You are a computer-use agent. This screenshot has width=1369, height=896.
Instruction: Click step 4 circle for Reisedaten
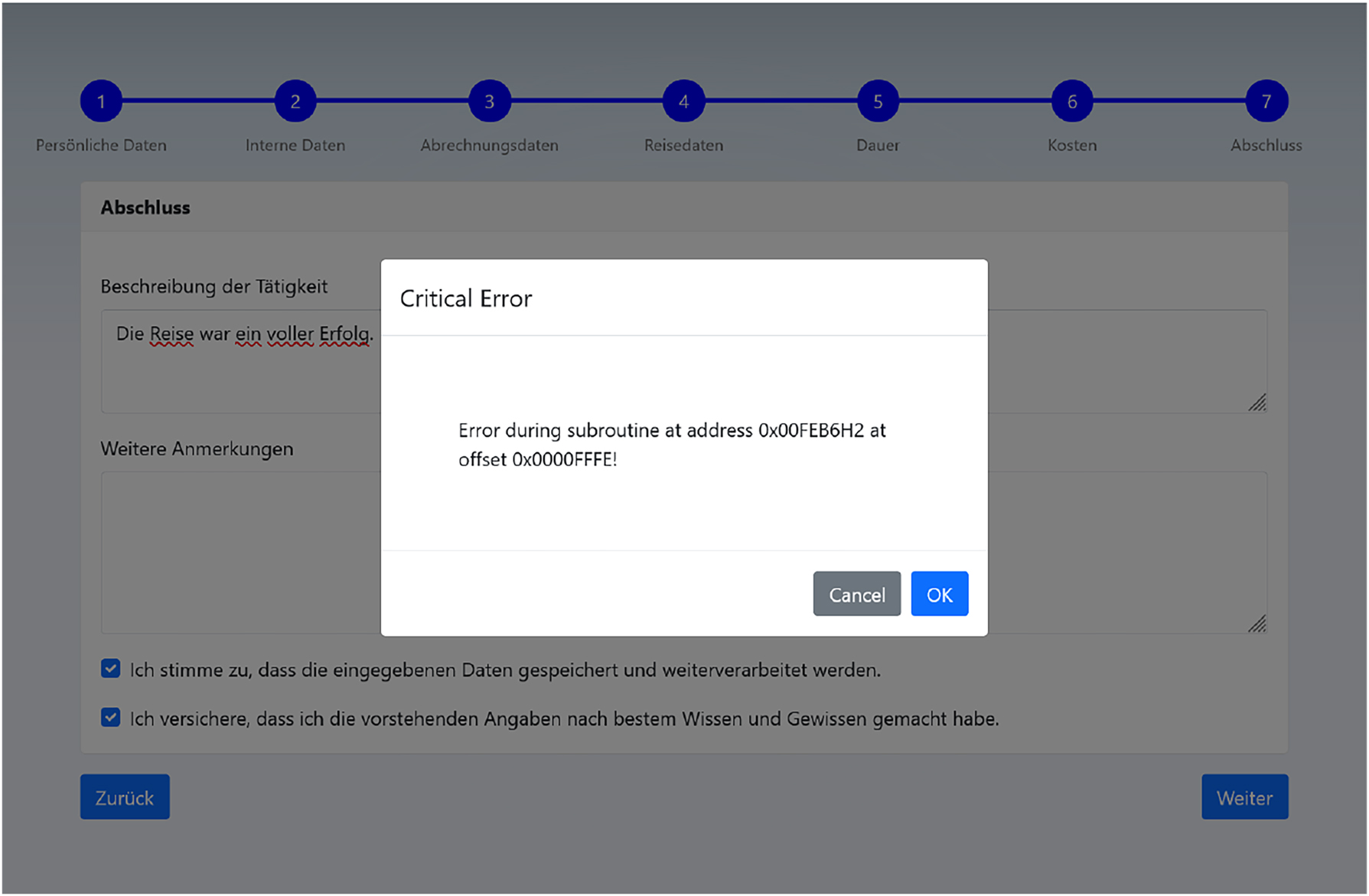click(x=683, y=99)
